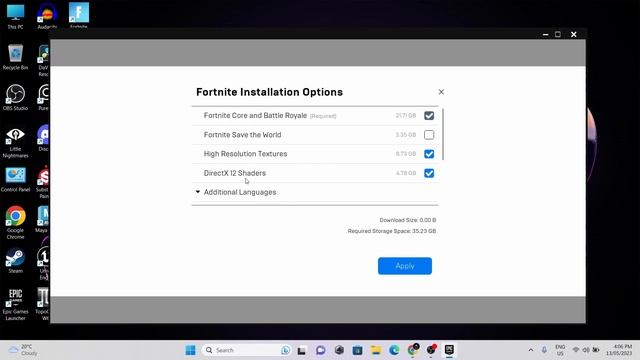Open Discord desktop shortcut

(43, 138)
